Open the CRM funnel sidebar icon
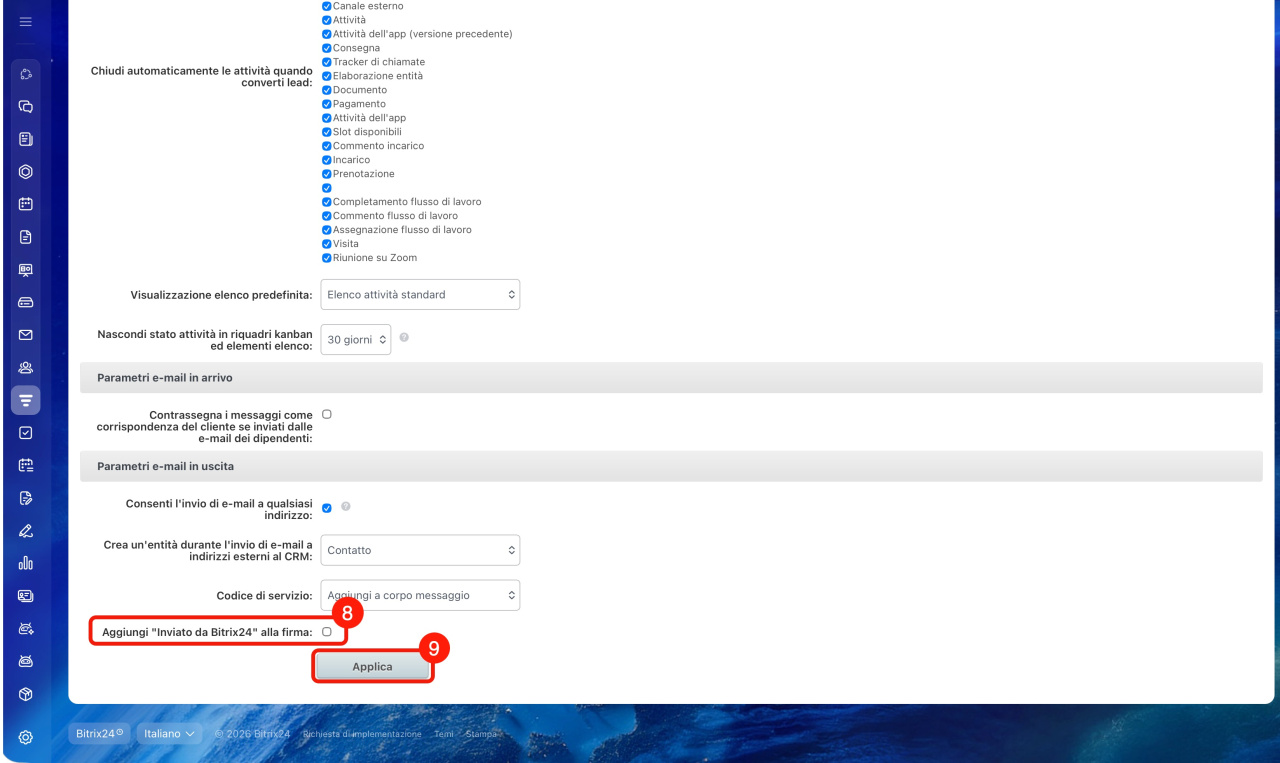Image resolution: width=1280 pixels, height=763 pixels. [x=26, y=400]
